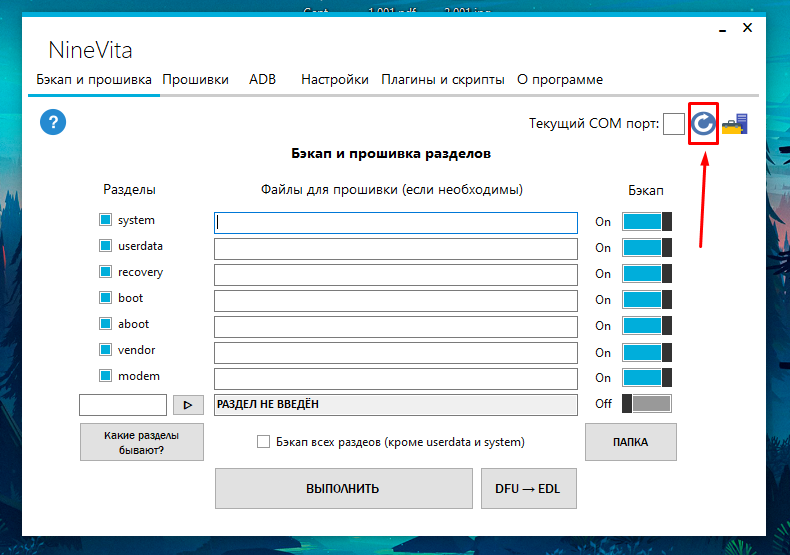
Task: Open the Плагины и скрипты tab
Action: point(442,80)
